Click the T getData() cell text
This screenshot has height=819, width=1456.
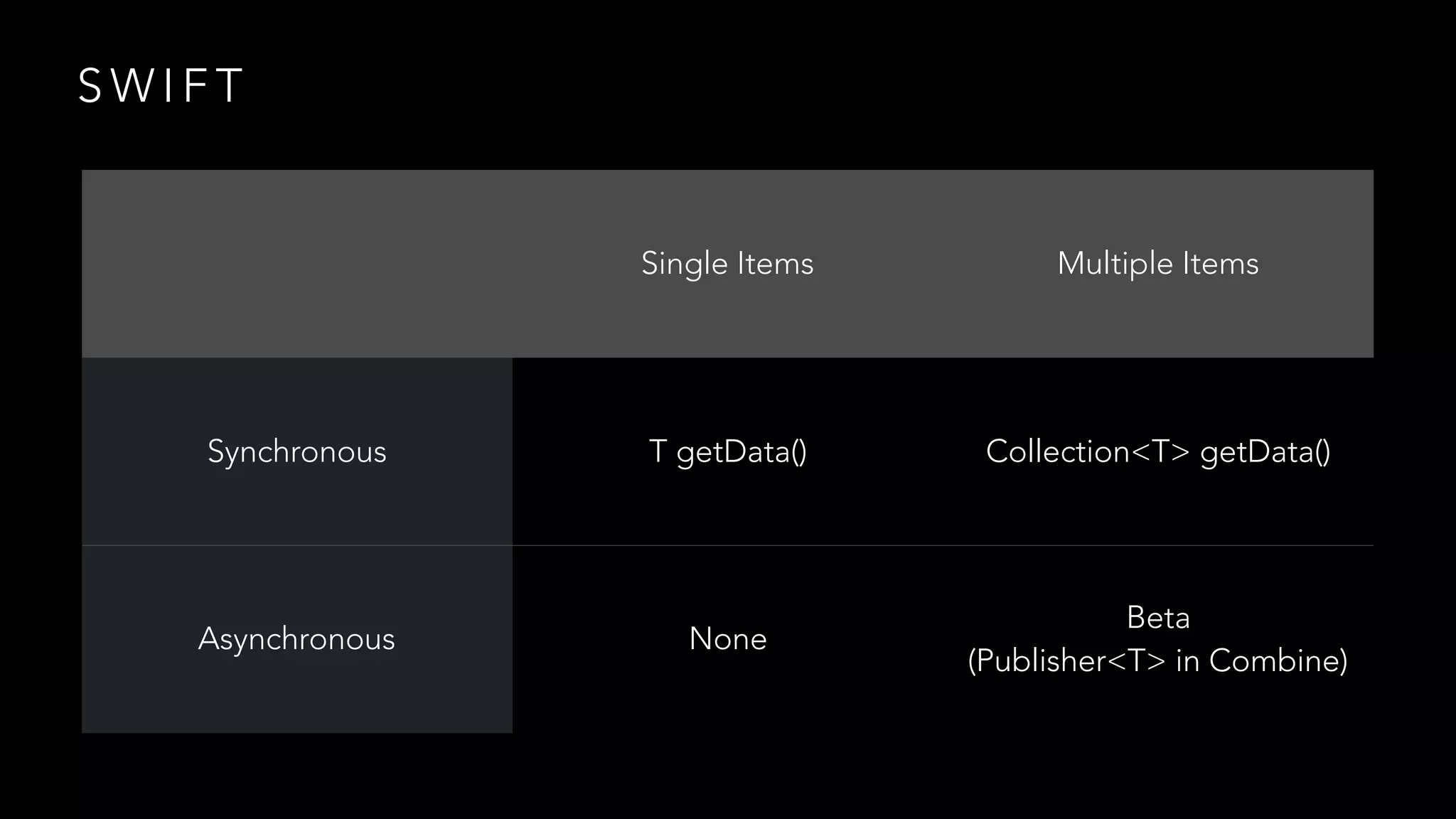pos(727,451)
